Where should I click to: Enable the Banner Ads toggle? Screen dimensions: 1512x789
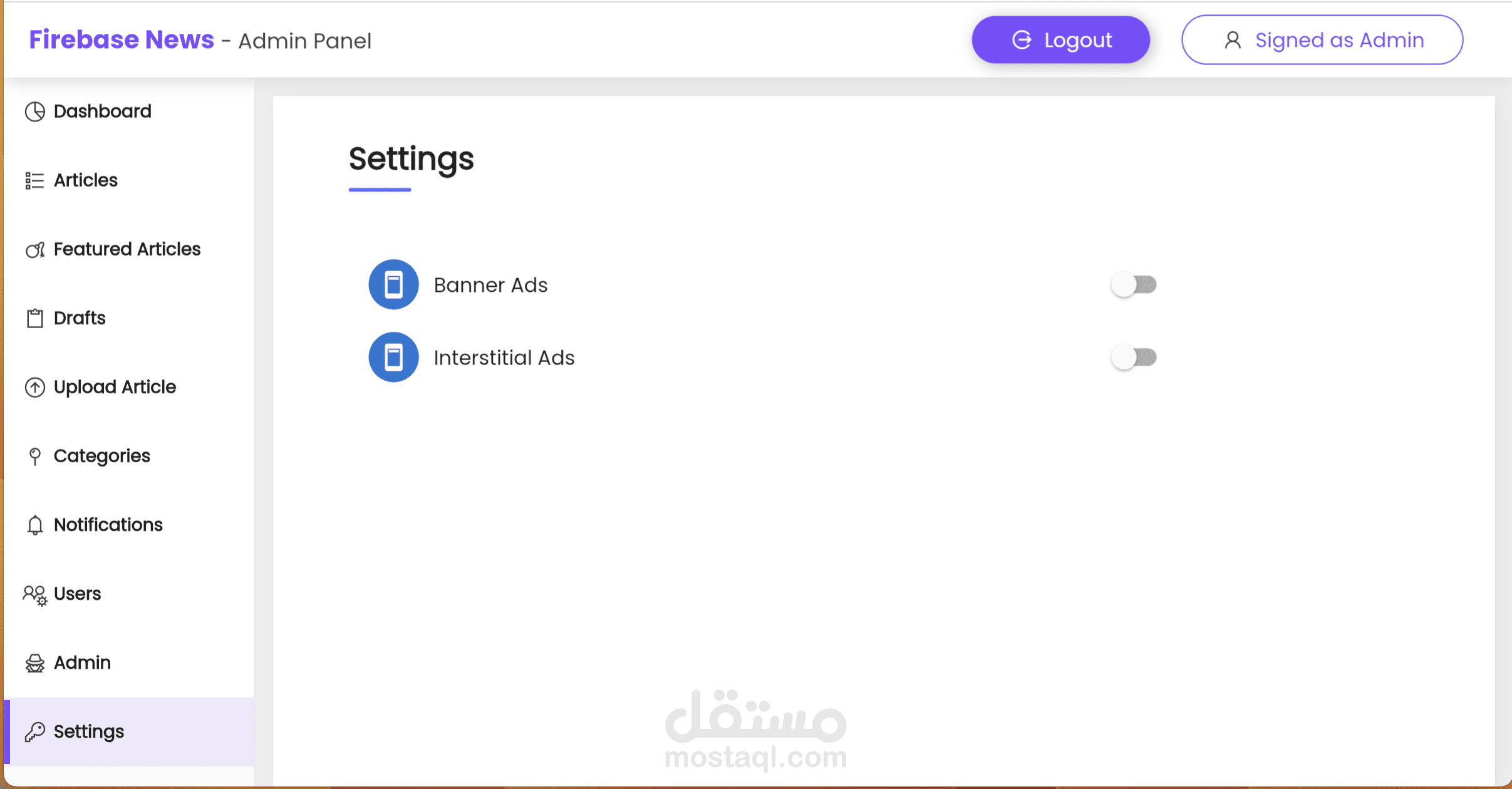coord(1134,285)
